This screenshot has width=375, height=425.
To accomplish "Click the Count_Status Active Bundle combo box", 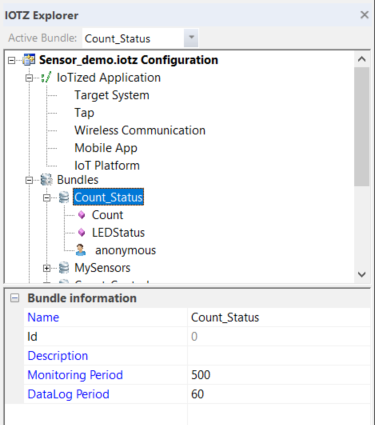I will click(x=140, y=38).
